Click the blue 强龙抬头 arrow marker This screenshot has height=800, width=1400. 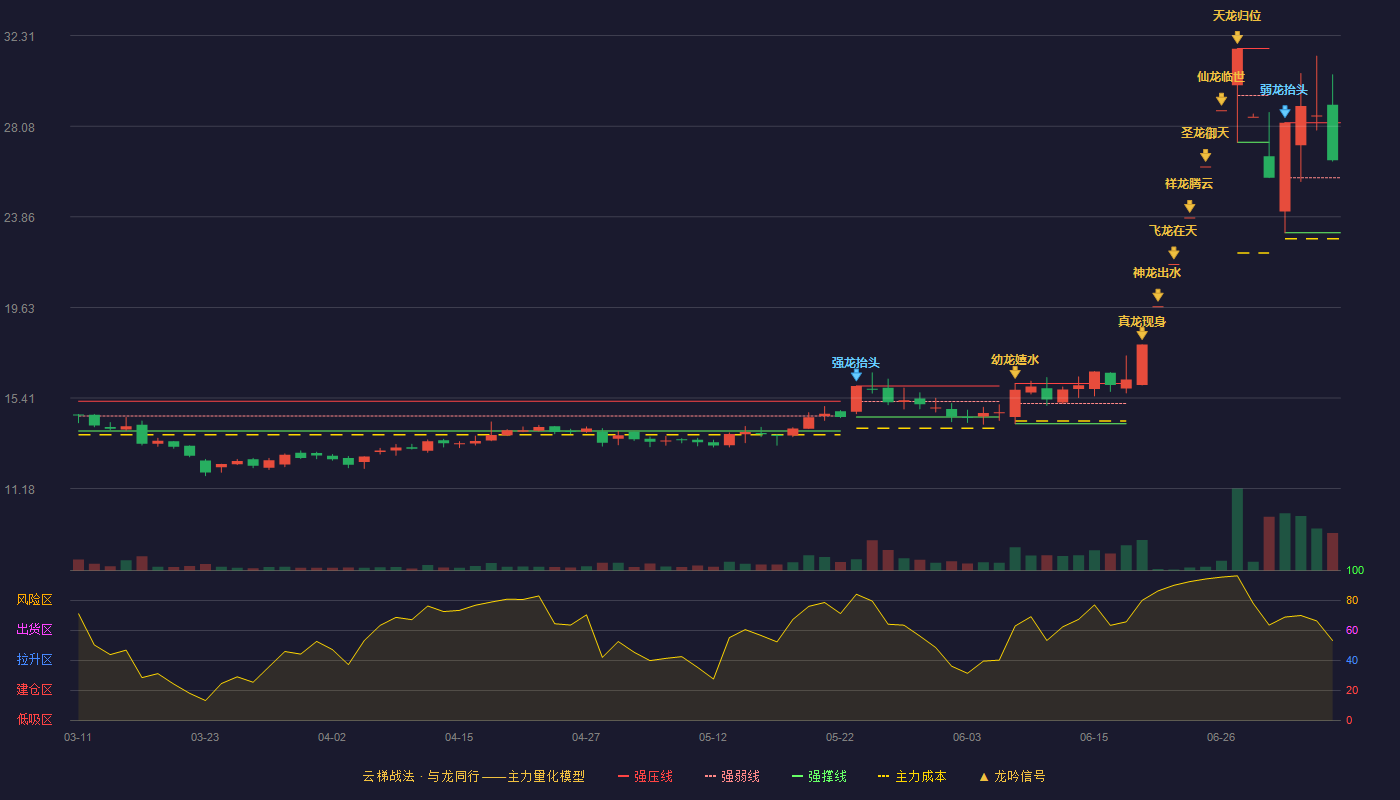(x=856, y=375)
